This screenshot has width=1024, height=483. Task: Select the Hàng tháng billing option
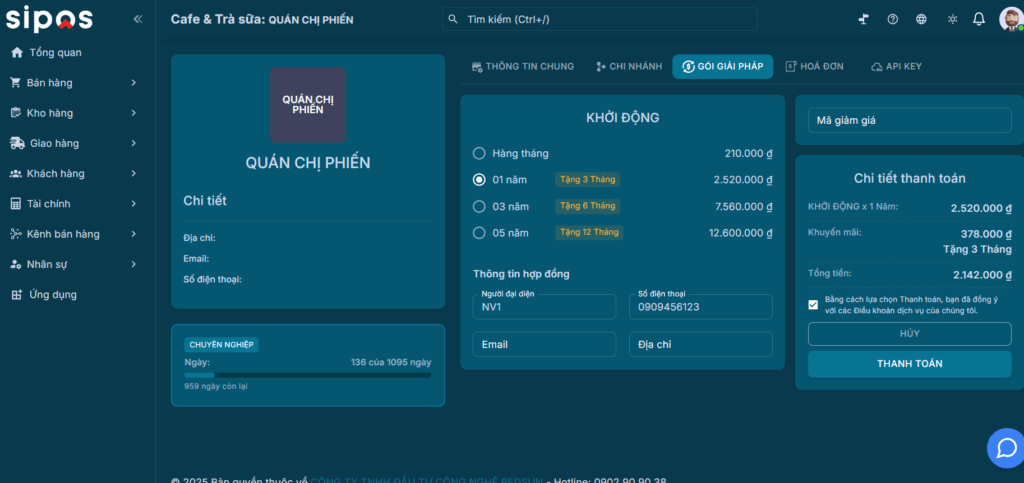click(479, 153)
